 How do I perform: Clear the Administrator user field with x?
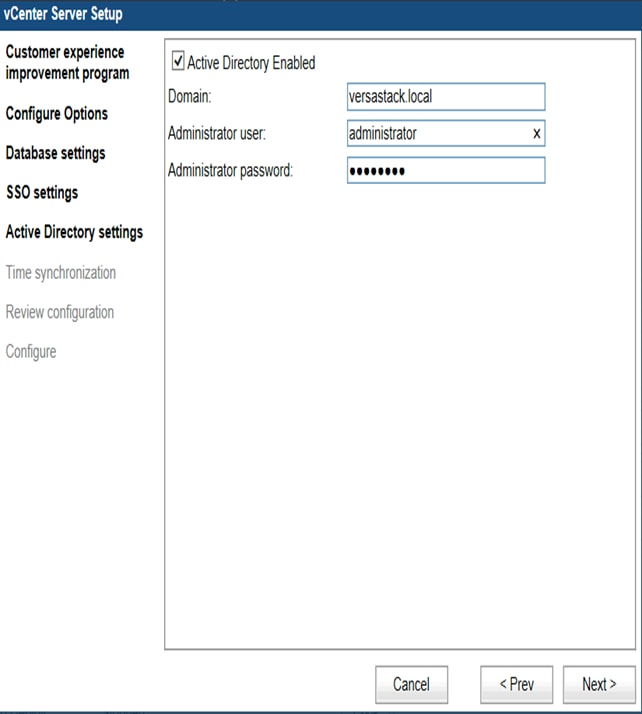pos(537,133)
